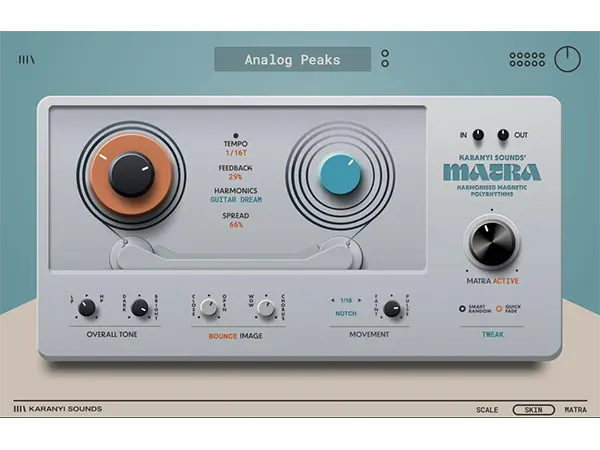Click the IN level knob
600x450 pixels.
478,135
